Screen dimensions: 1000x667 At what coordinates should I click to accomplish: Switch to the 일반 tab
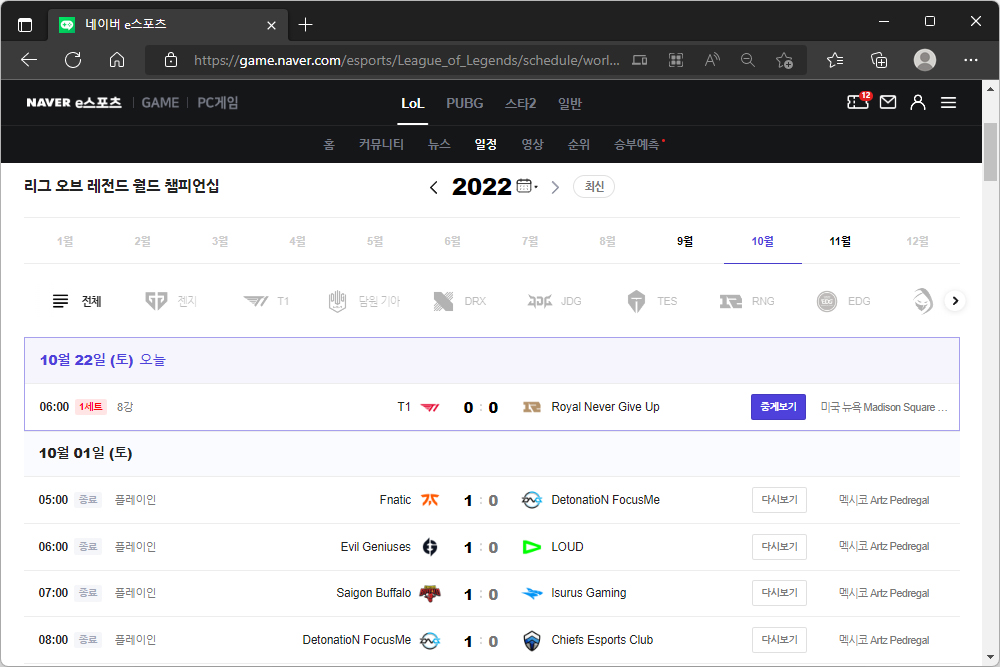[570, 103]
